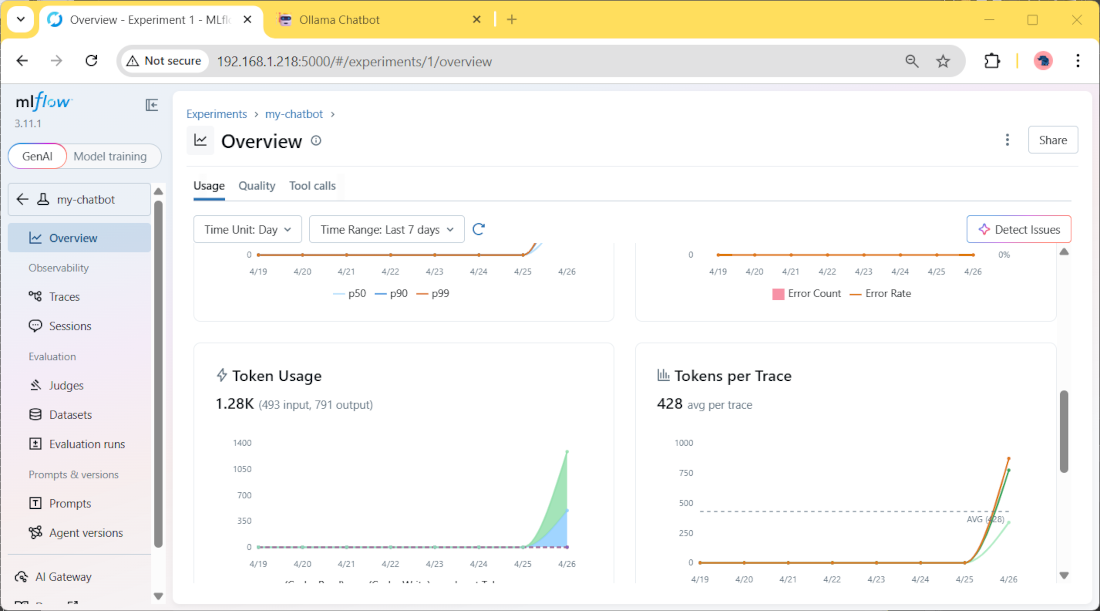Switch to Model training mode

[x=110, y=156]
